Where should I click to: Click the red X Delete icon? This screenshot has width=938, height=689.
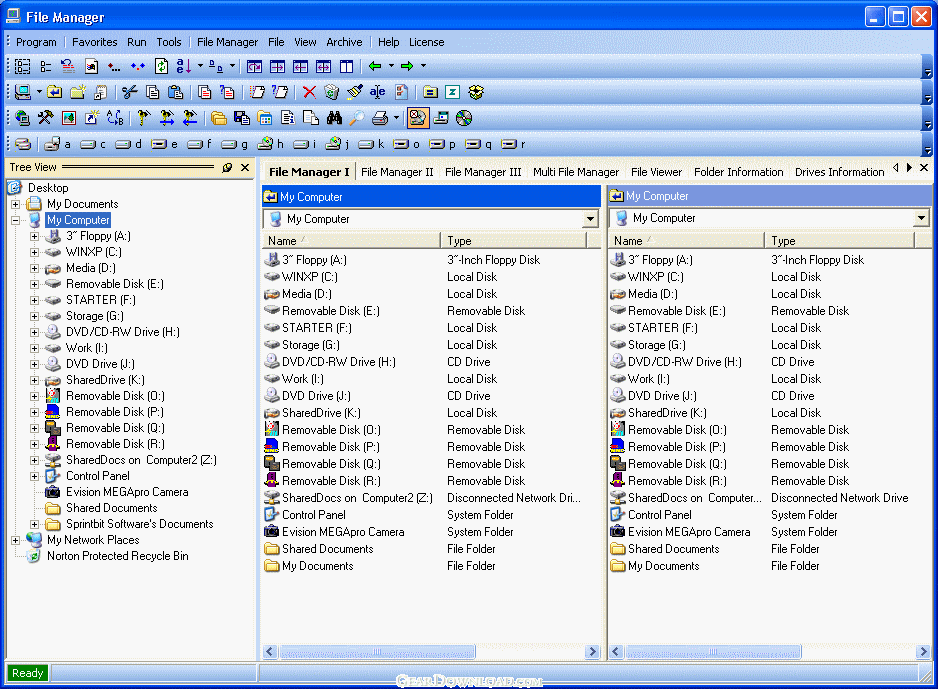pos(309,92)
